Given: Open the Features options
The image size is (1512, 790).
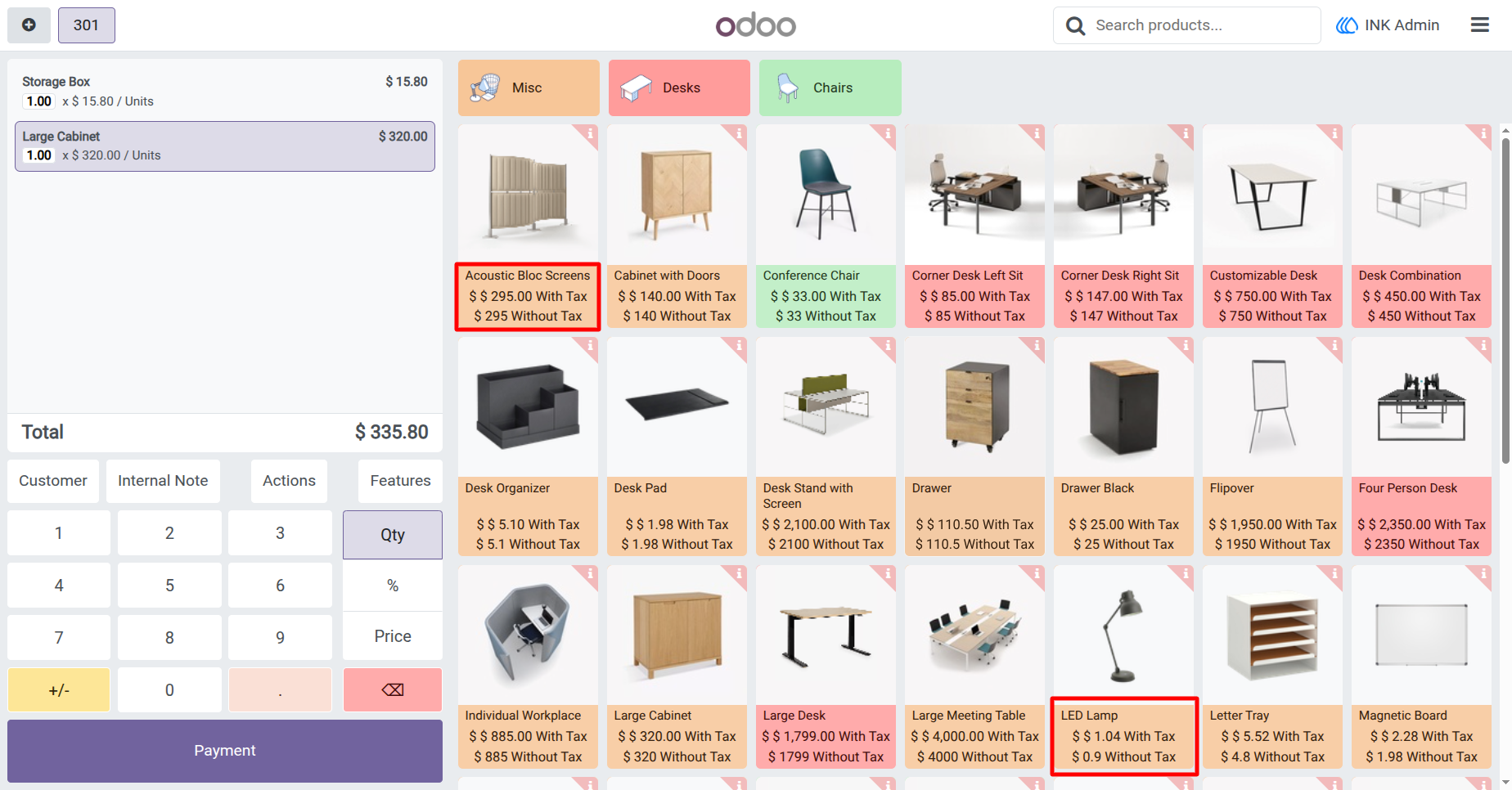Looking at the screenshot, I should pos(400,481).
